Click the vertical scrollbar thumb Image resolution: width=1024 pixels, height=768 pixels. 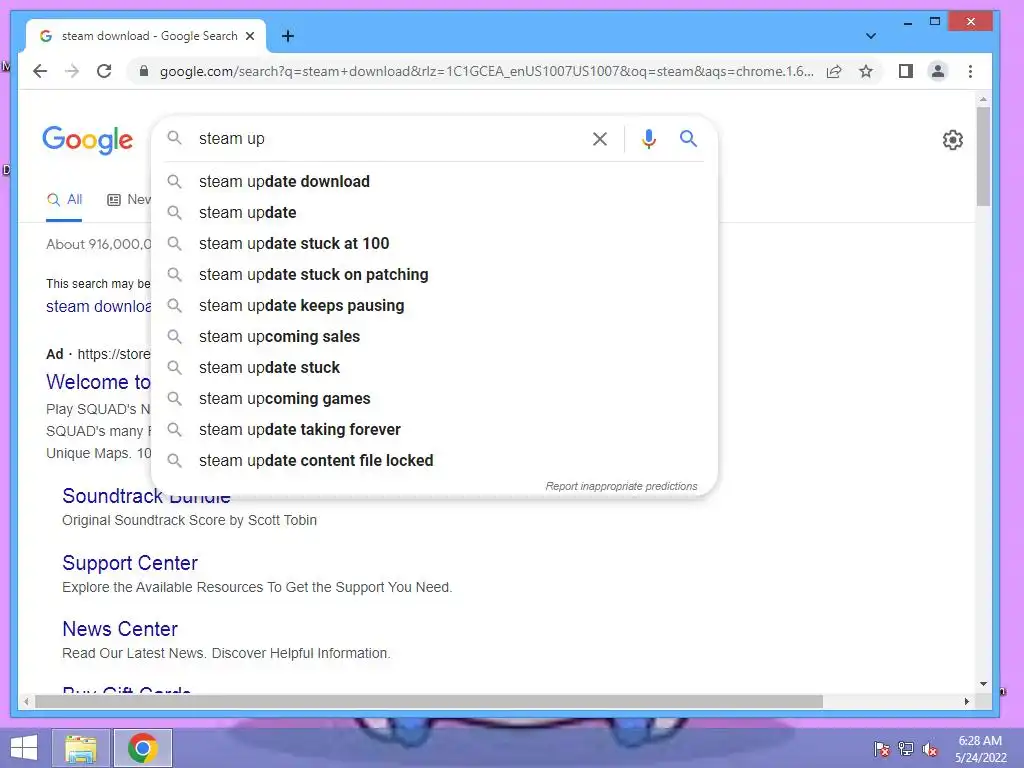[x=984, y=157]
